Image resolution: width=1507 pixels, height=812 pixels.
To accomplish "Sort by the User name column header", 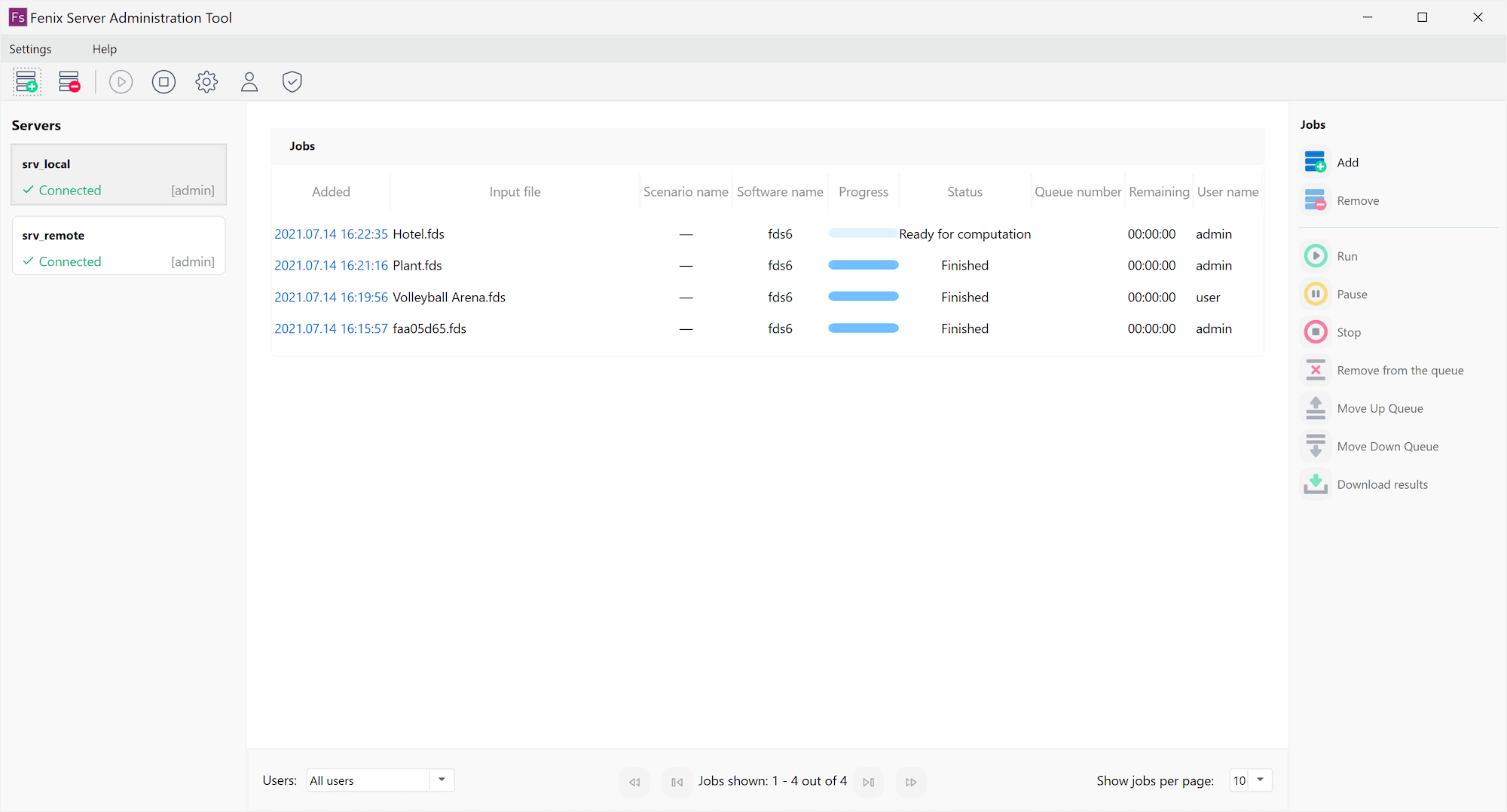I will click(1228, 191).
